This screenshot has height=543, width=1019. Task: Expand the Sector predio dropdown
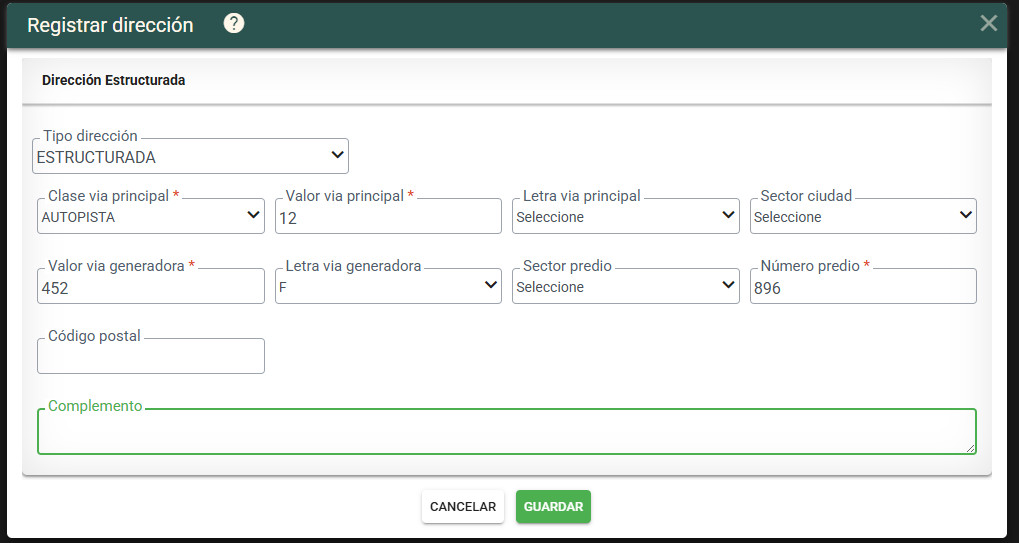[x=626, y=286]
